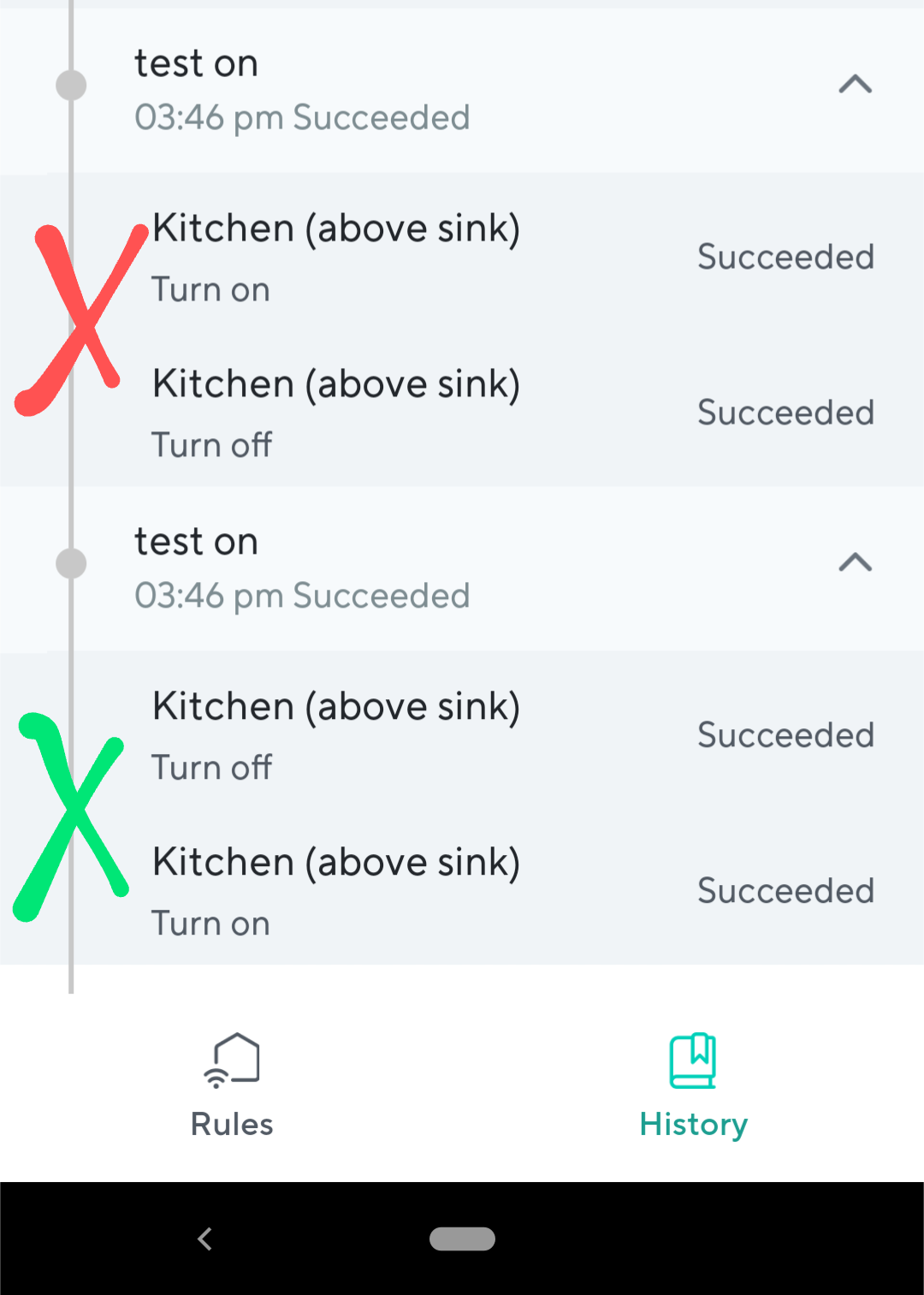This screenshot has height=1295, width=924.
Task: Collapse the second test on entry chevron
Action: pos(855,561)
